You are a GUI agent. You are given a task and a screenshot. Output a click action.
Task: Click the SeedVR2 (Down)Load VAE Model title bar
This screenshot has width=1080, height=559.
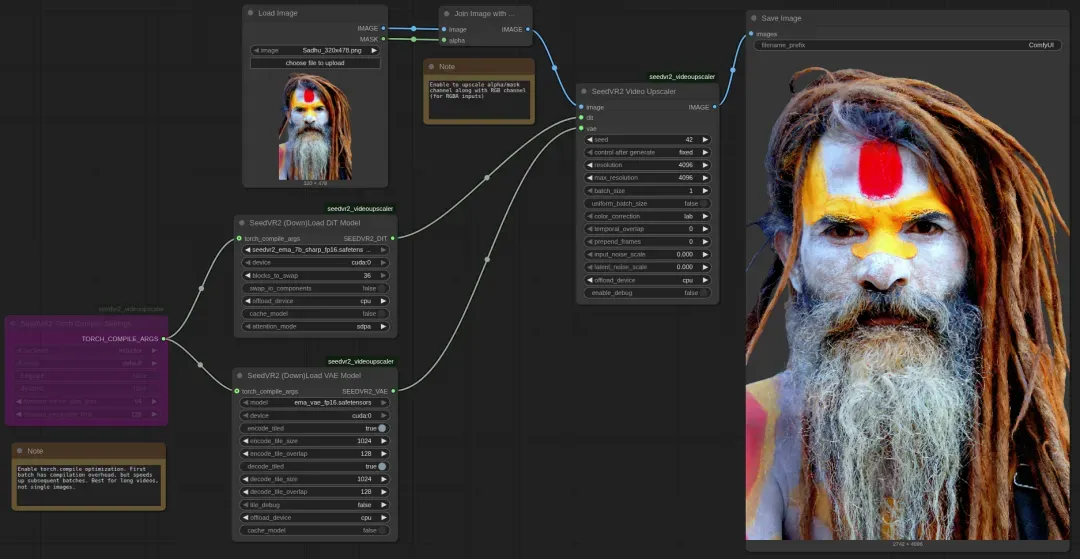point(304,375)
